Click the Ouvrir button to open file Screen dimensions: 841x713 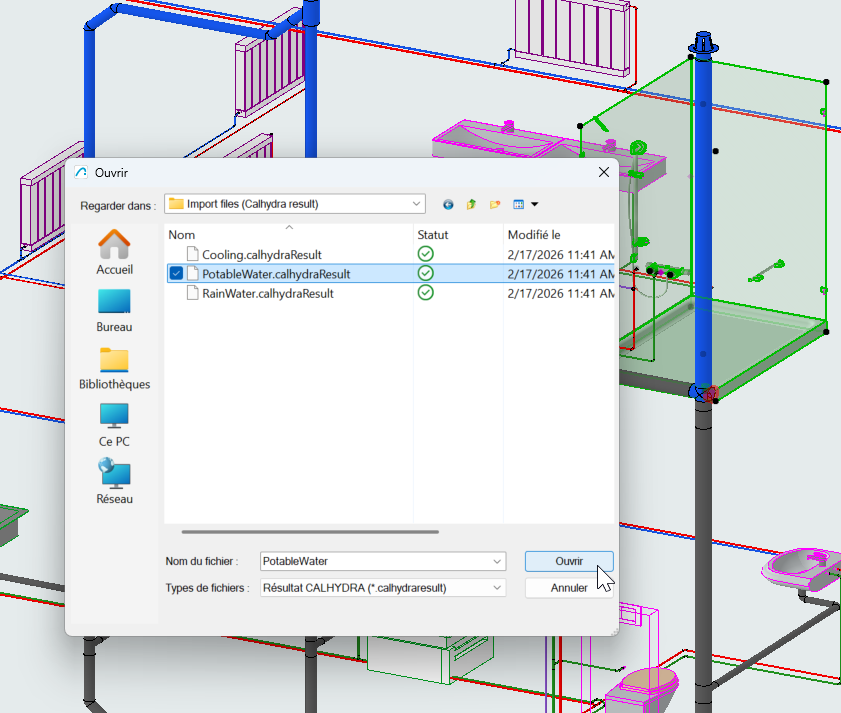(x=569, y=561)
